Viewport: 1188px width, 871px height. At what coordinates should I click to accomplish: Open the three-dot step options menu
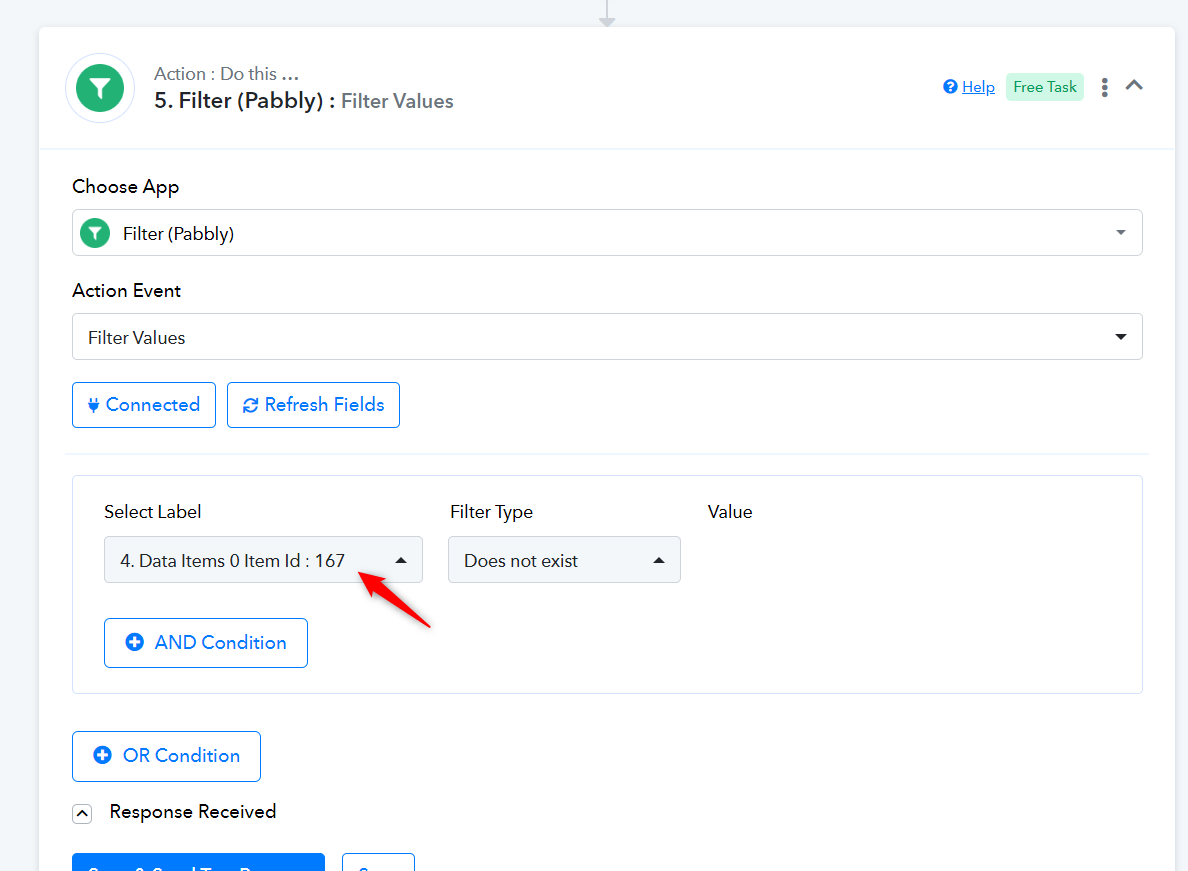(x=1105, y=87)
